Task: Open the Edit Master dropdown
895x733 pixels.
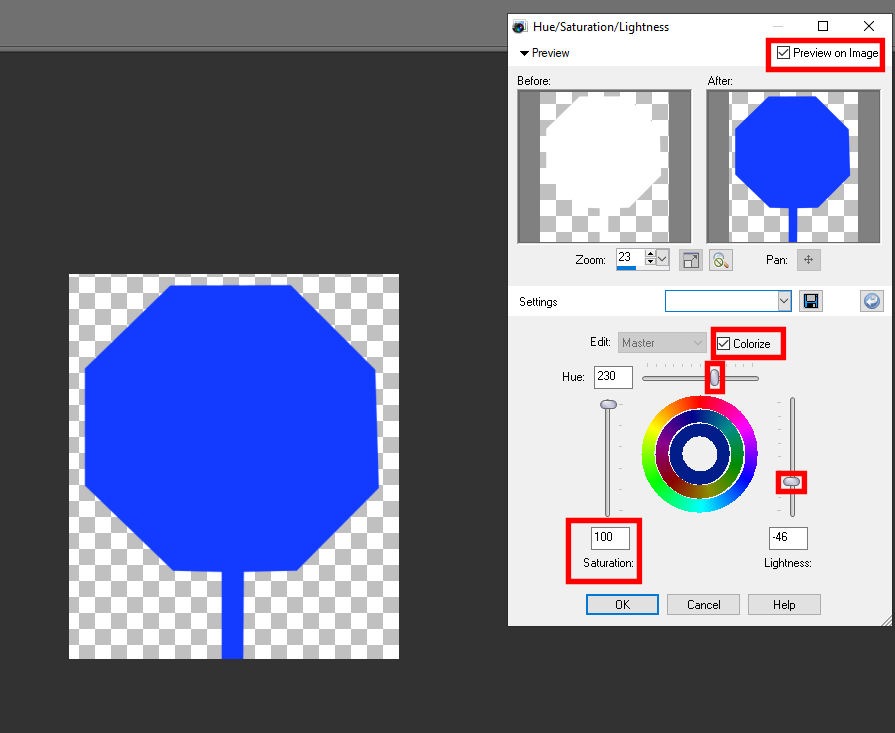Action: click(662, 343)
